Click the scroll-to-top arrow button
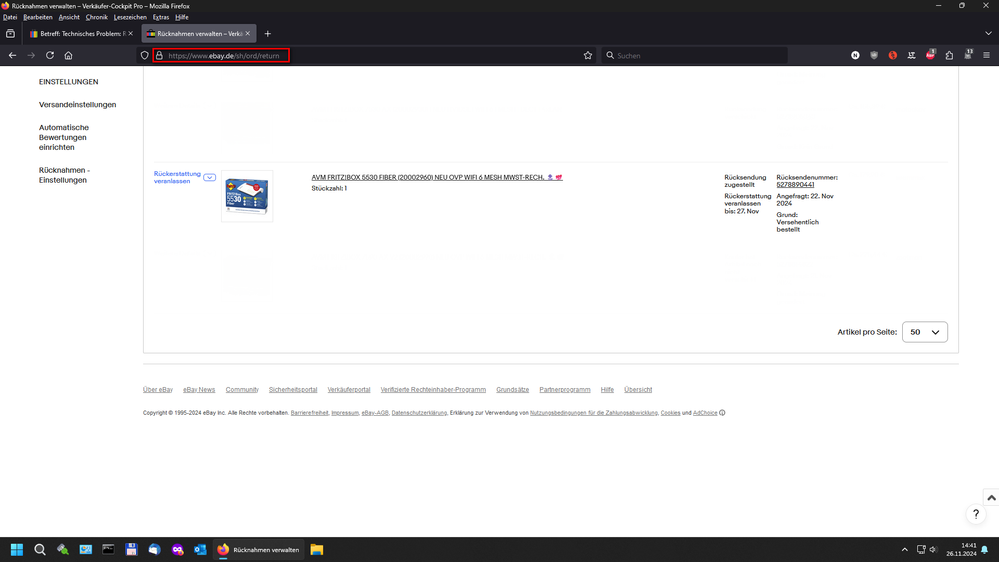This screenshot has width=999, height=562. (991, 497)
